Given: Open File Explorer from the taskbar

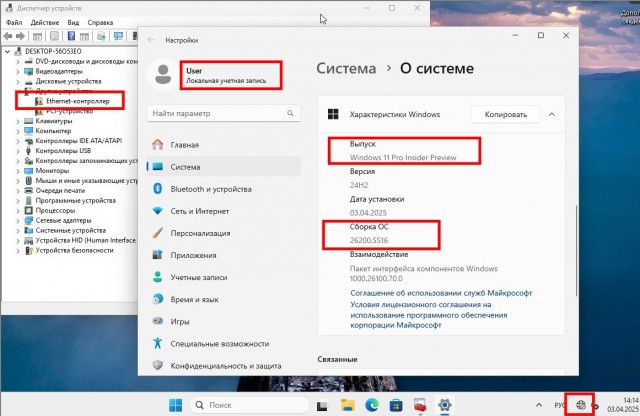Looking at the screenshot, I should [x=347, y=405].
